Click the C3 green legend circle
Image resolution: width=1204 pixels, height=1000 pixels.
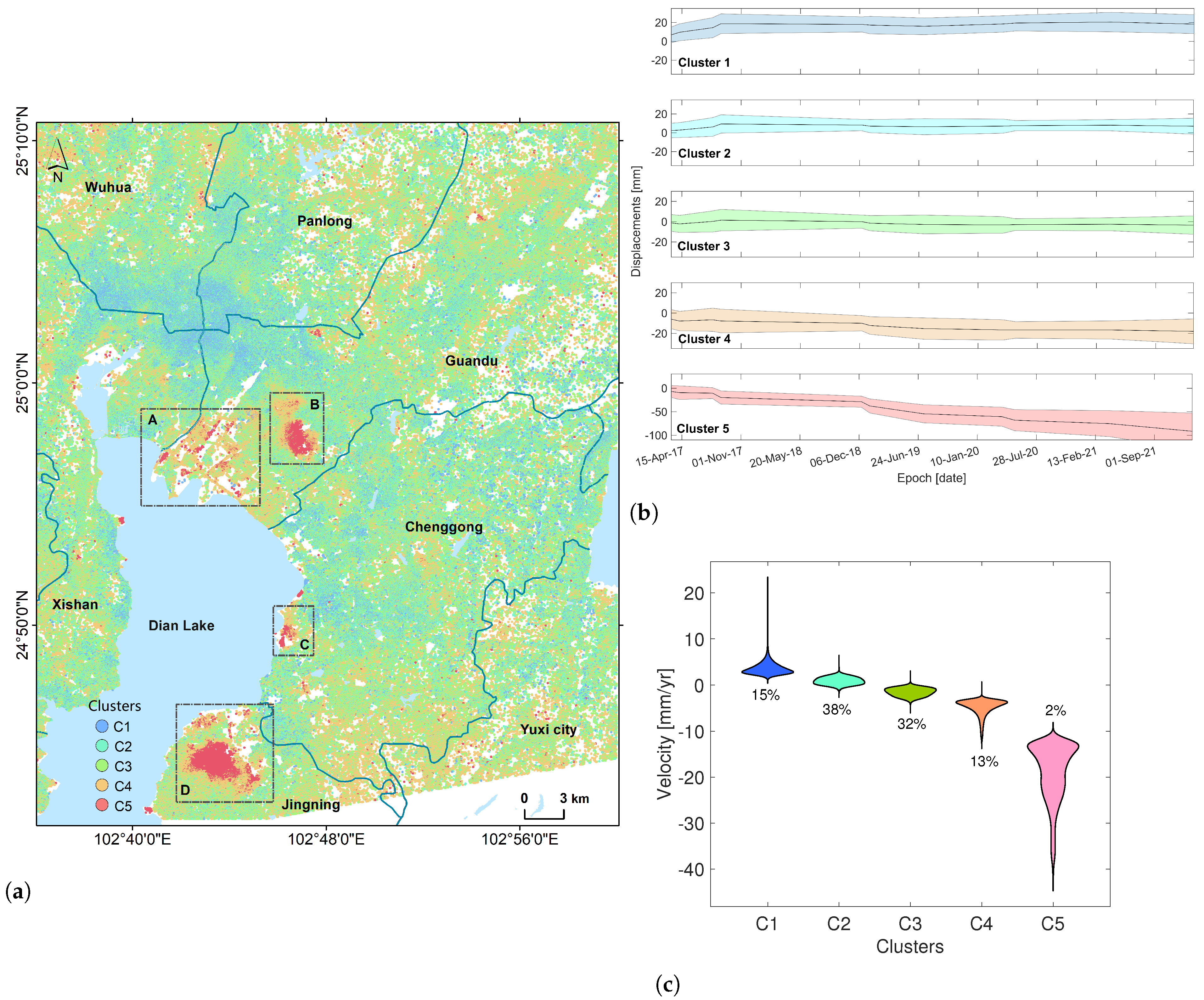click(102, 766)
